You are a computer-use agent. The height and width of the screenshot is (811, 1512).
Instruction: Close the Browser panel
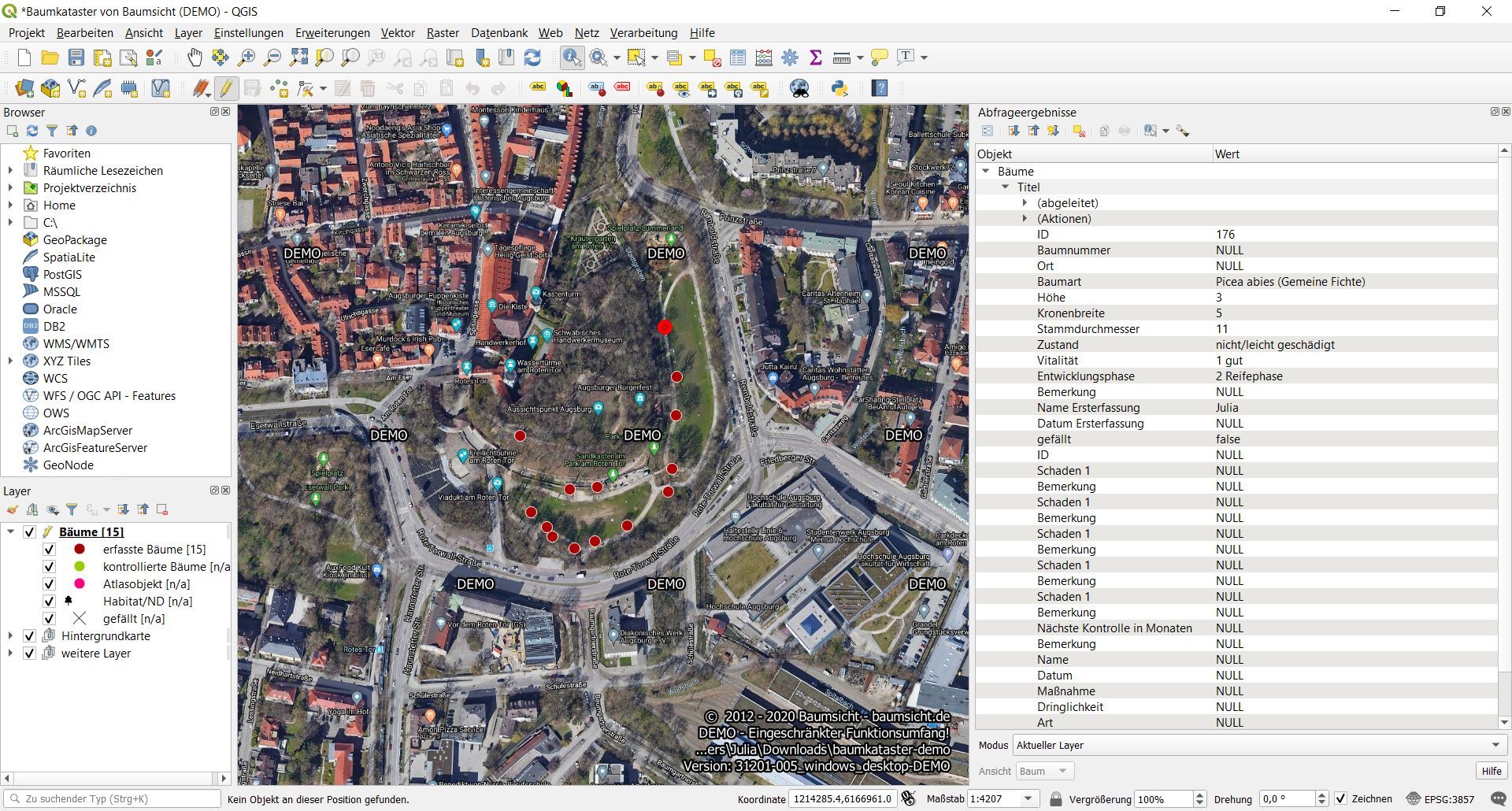(226, 112)
